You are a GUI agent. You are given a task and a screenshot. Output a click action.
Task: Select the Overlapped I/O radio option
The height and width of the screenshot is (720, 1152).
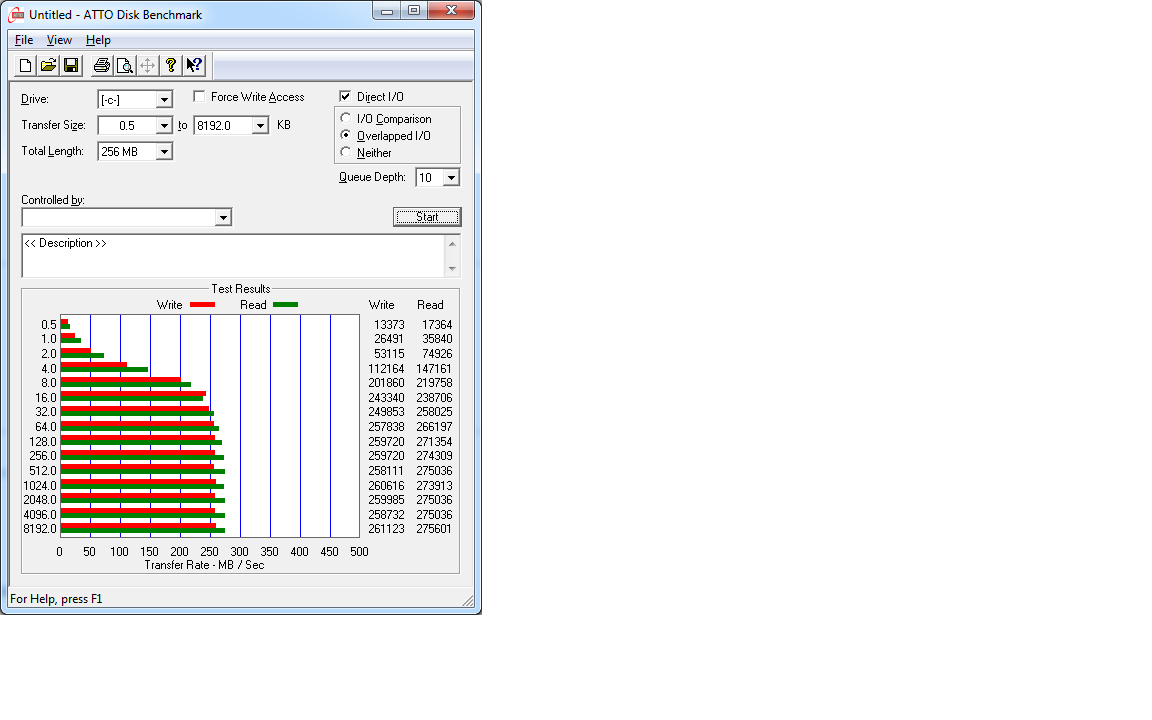pyautogui.click(x=345, y=135)
